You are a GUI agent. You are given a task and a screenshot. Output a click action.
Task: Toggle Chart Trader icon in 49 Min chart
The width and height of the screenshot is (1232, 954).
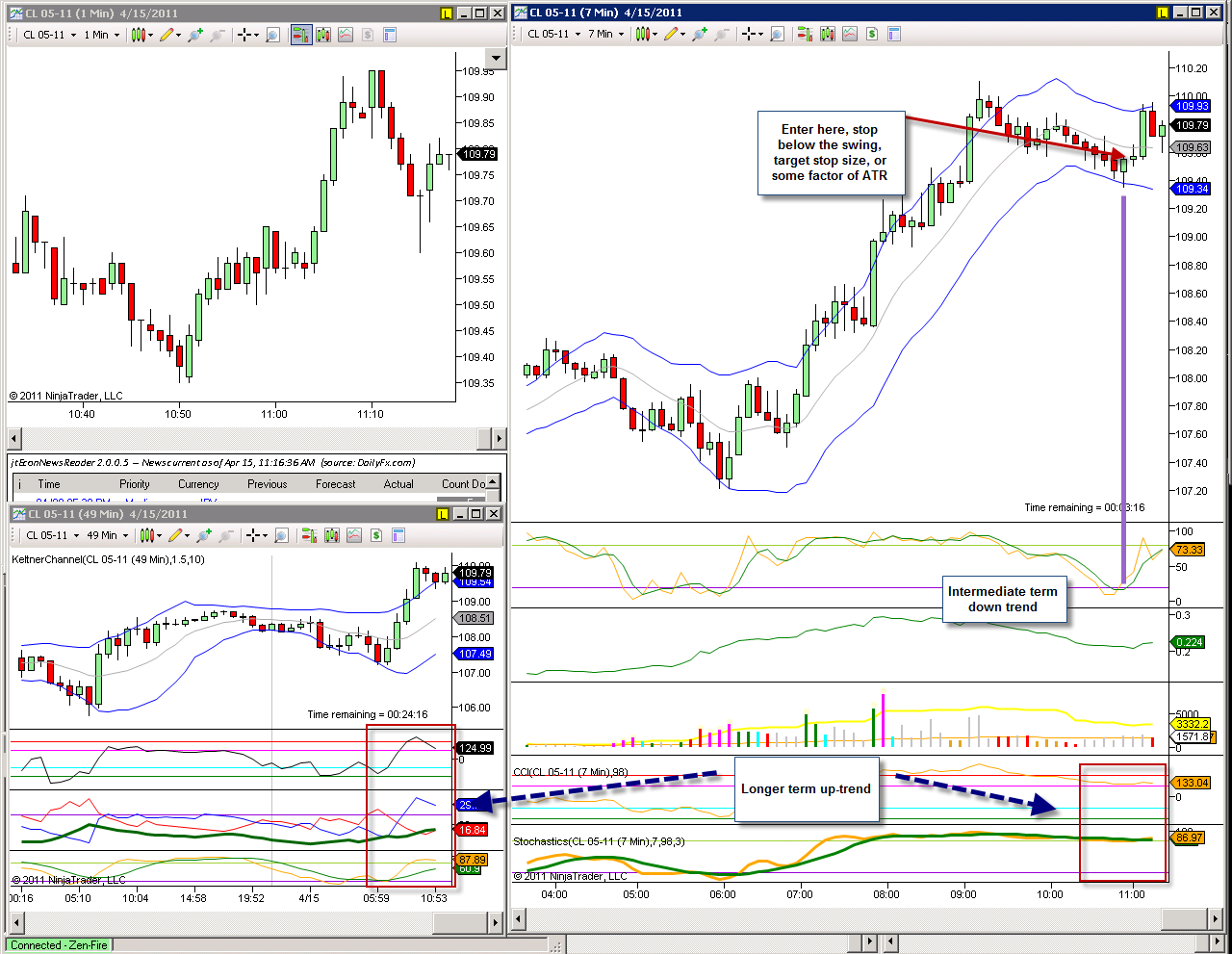308,535
